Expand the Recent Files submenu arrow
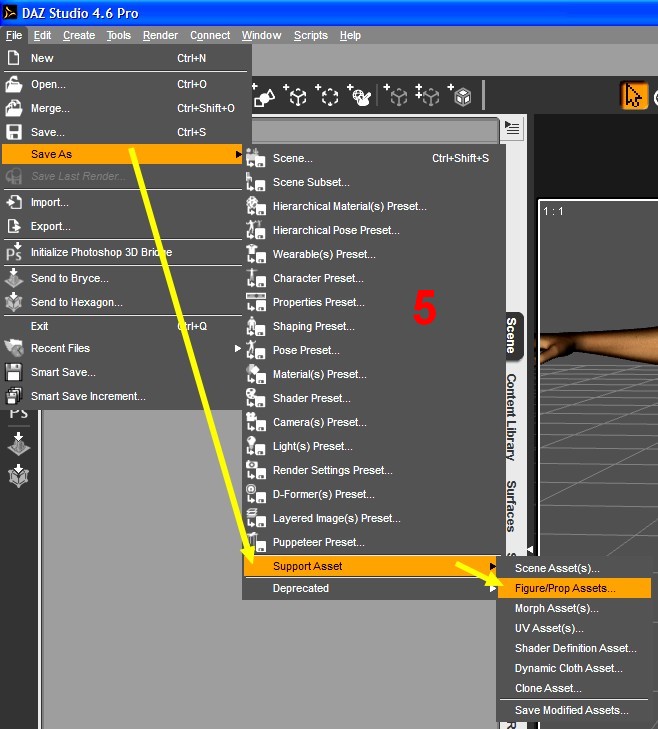Screen dimensions: 658x729 click(x=238, y=348)
